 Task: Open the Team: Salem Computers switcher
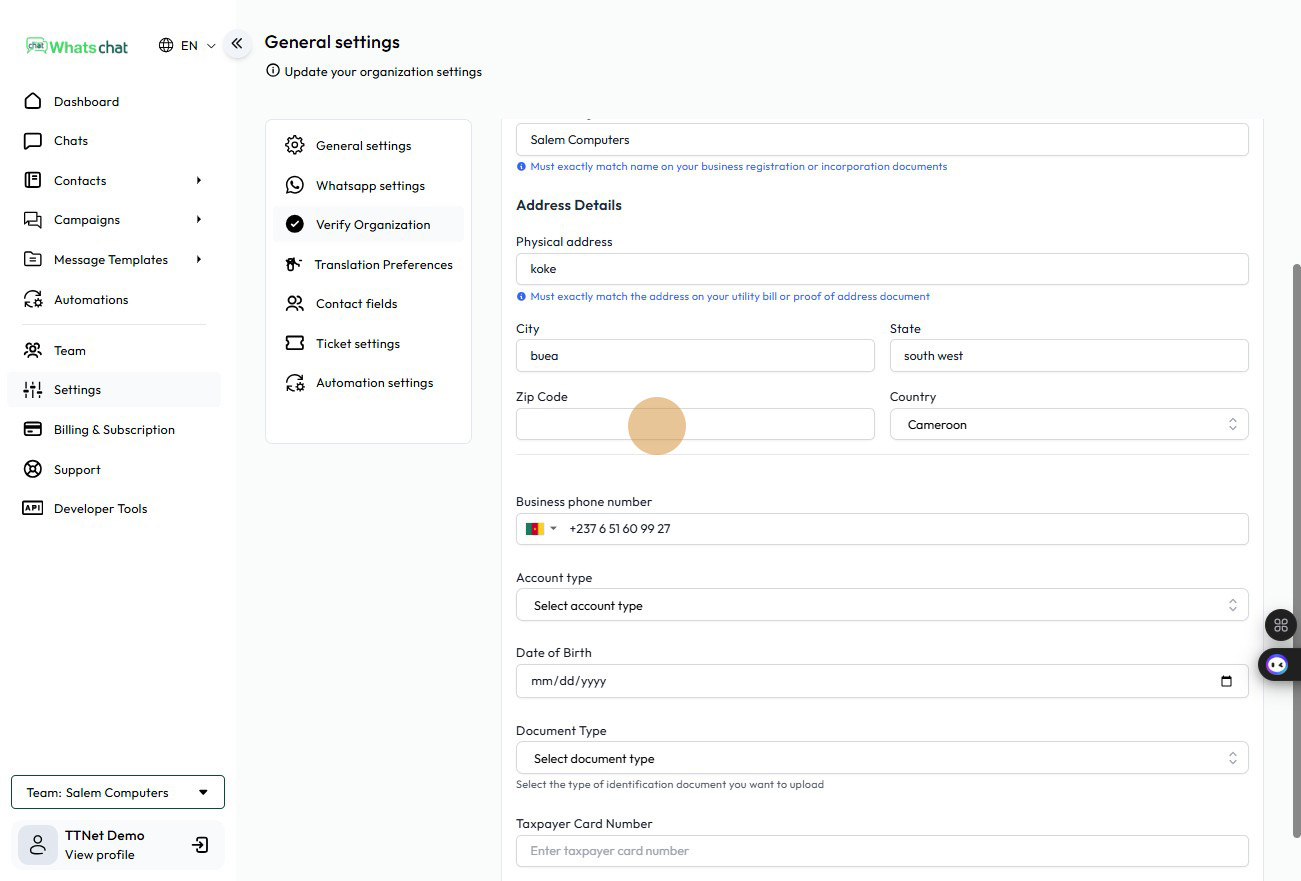click(118, 792)
